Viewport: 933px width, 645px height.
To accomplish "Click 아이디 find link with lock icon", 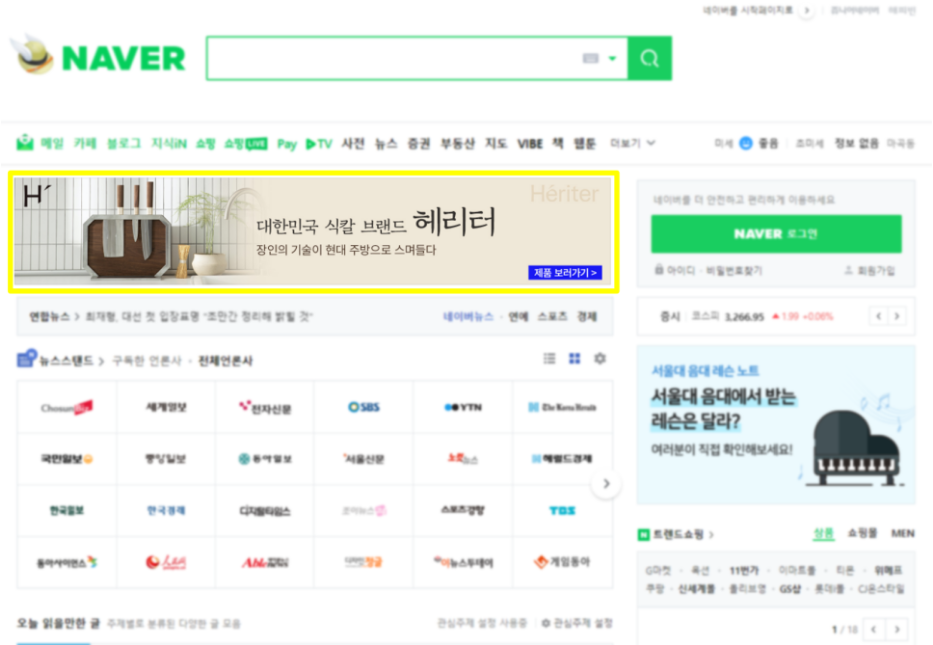I will pos(675,271).
